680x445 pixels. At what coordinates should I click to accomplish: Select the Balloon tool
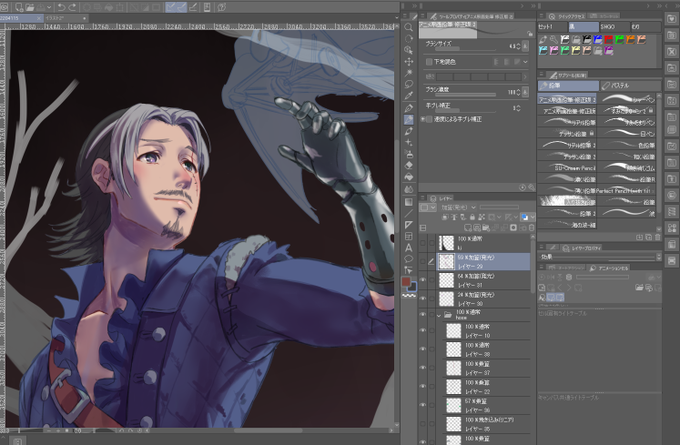pos(408,259)
